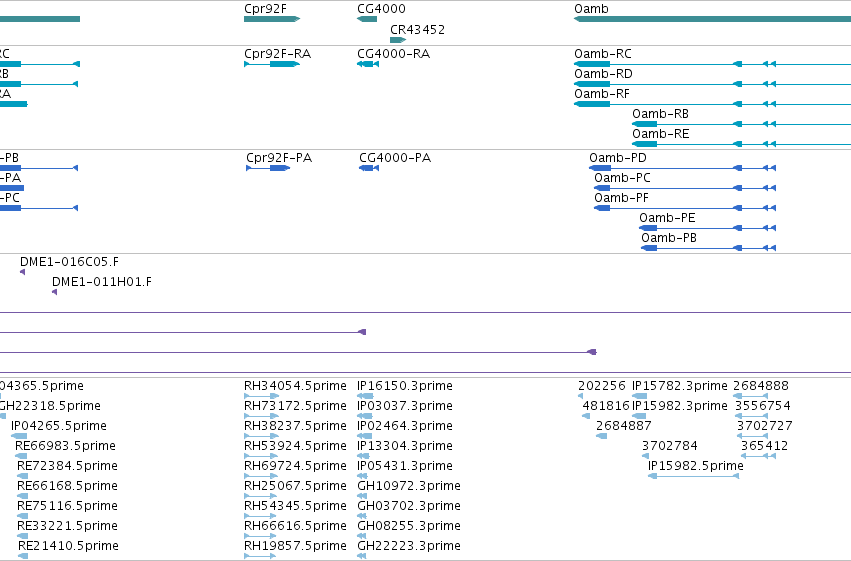Viewport: 851px width, 561px height.
Task: Select the CR43452 gene feature
Action: [x=398, y=40]
